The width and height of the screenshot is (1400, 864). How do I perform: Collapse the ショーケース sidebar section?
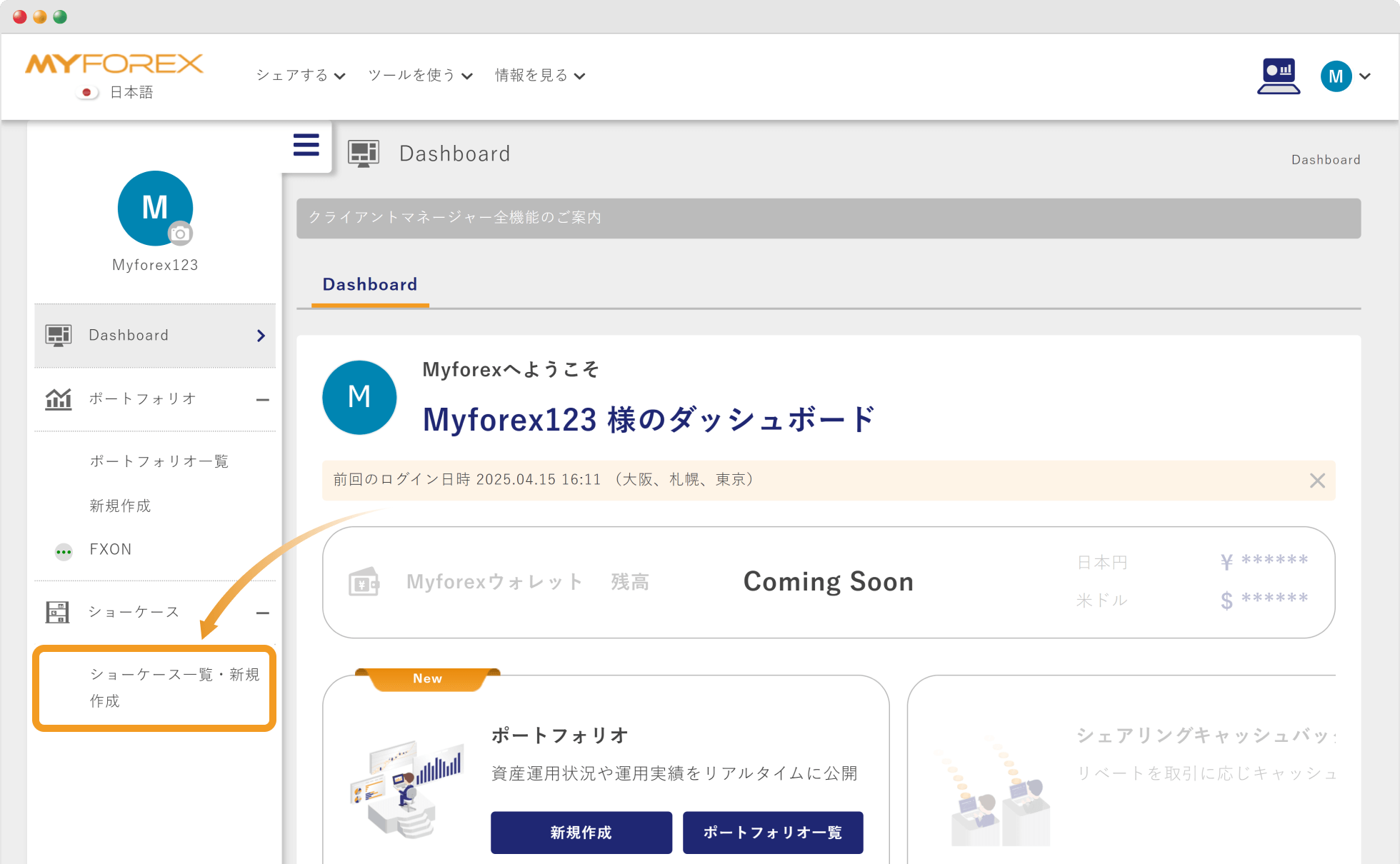pyautogui.click(x=263, y=612)
